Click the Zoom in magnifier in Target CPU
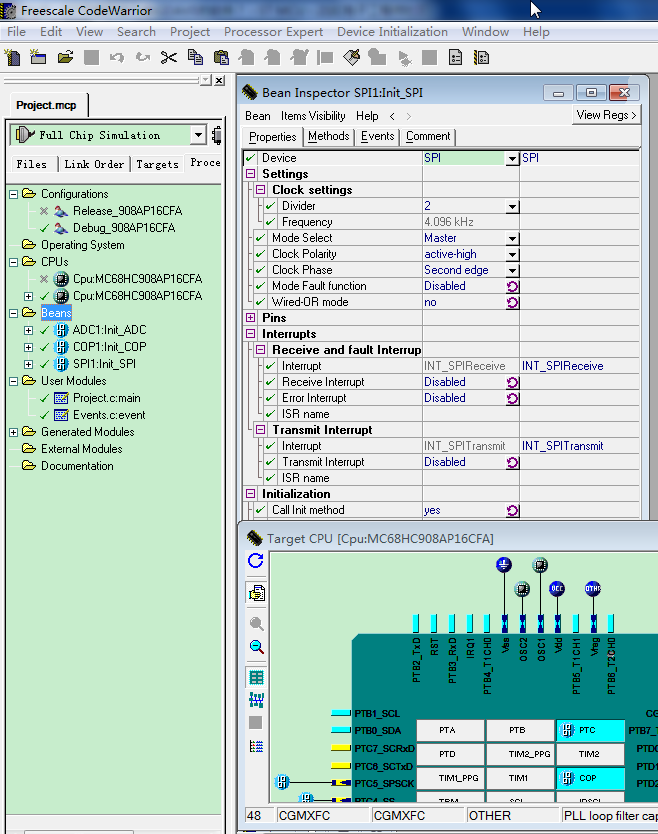 pyautogui.click(x=256, y=623)
